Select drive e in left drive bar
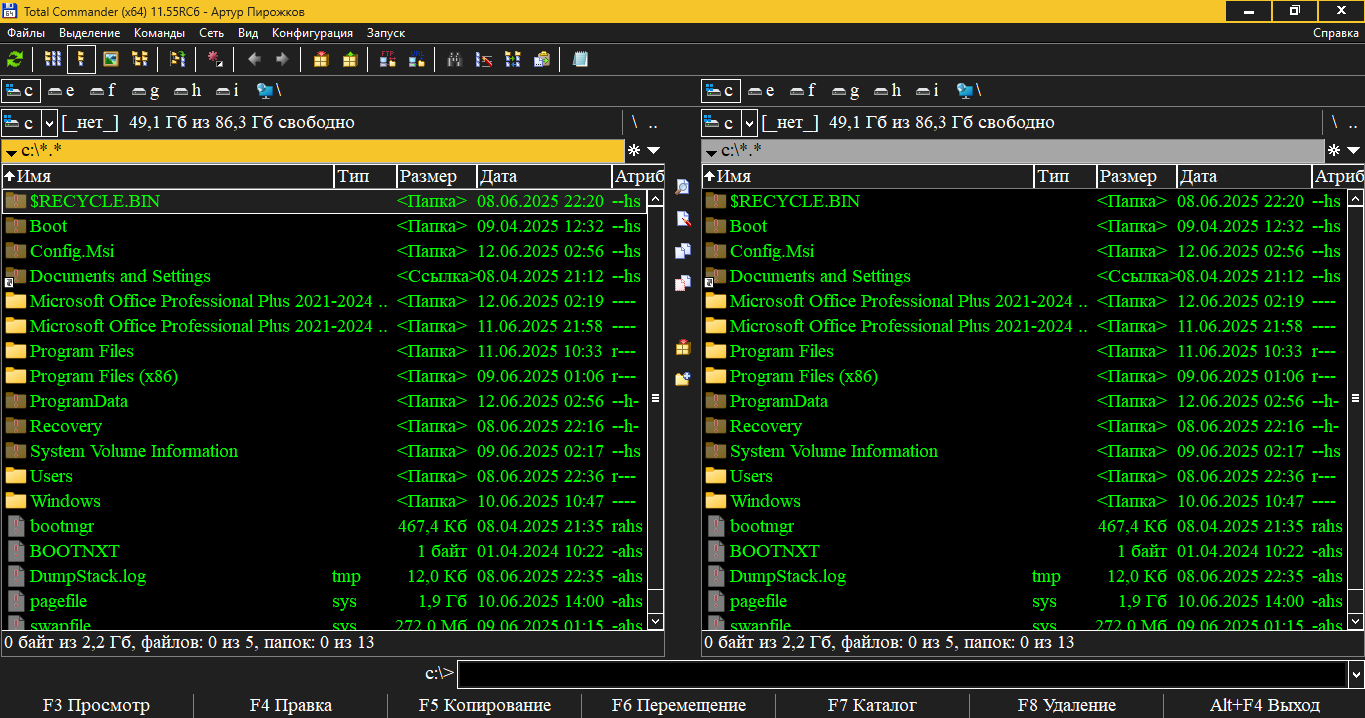Image resolution: width=1365 pixels, height=718 pixels. coord(62,91)
